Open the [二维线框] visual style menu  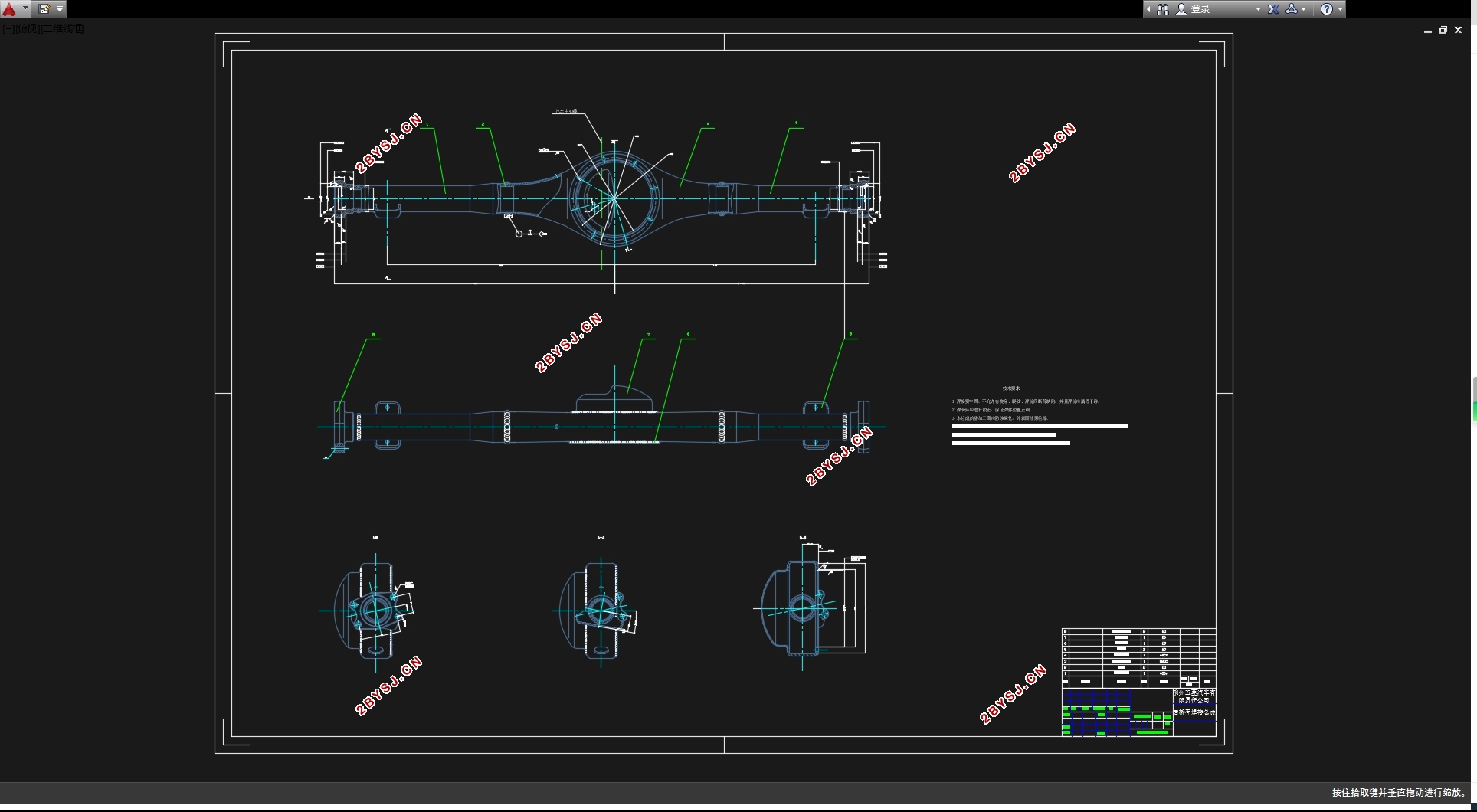pos(63,29)
